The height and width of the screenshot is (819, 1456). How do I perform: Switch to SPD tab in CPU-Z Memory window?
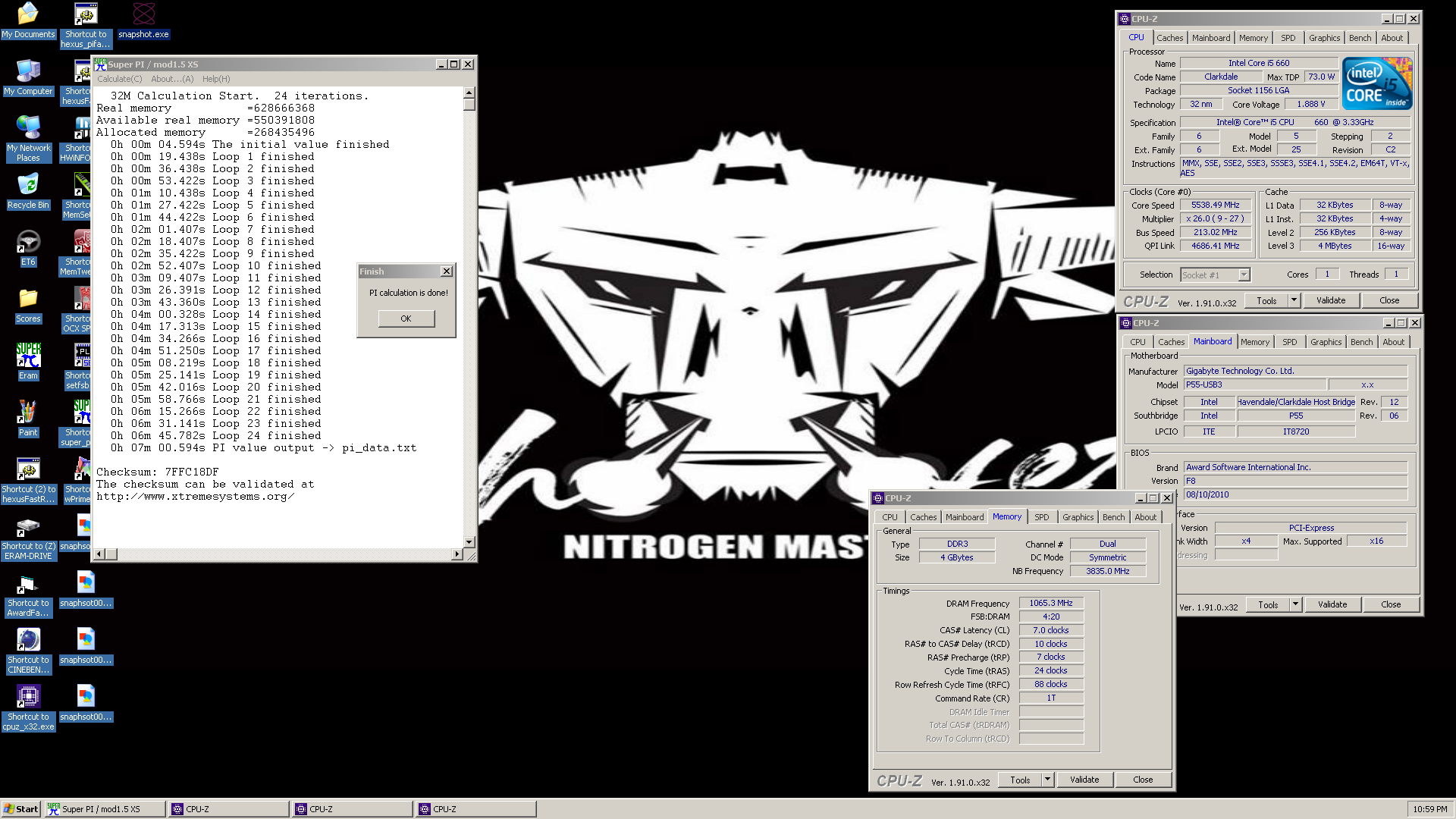pyautogui.click(x=1042, y=517)
